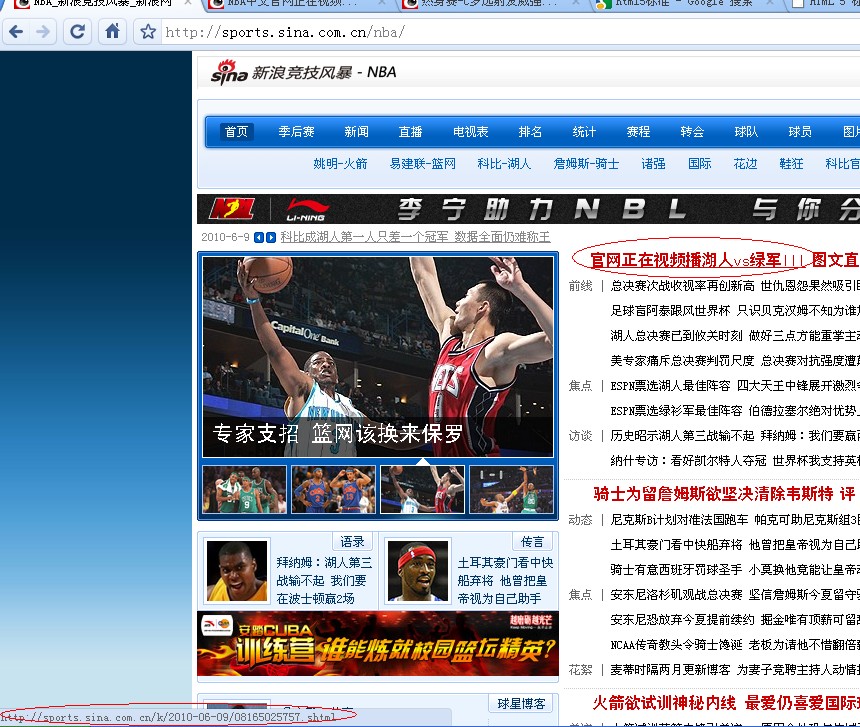Image resolution: width=860 pixels, height=727 pixels.
Task: Refresh the current page
Action: [77, 31]
